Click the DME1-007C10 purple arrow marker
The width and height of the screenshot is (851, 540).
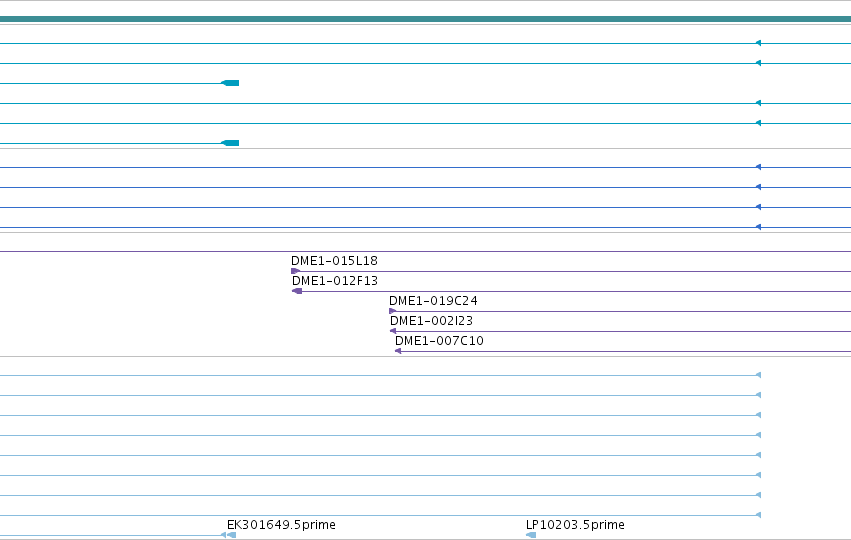click(x=398, y=351)
